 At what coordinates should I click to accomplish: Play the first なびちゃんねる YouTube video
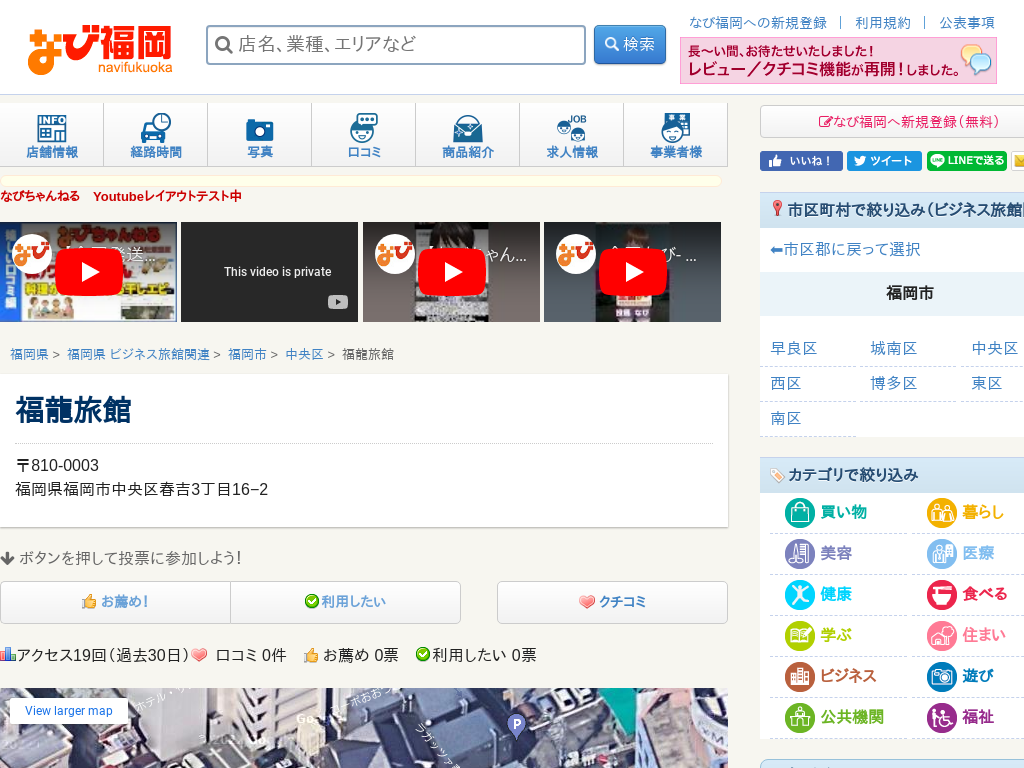click(x=89, y=272)
